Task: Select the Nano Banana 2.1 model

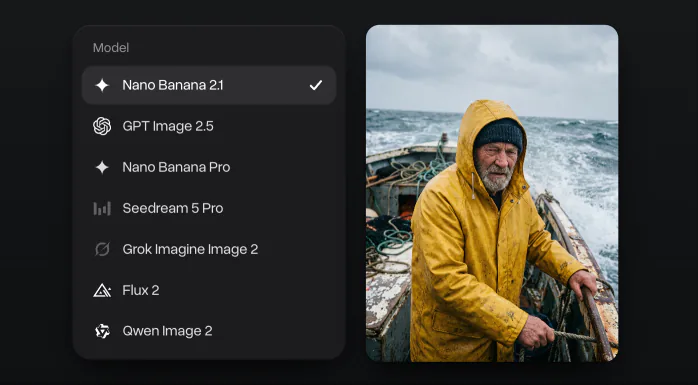Action: 209,85
